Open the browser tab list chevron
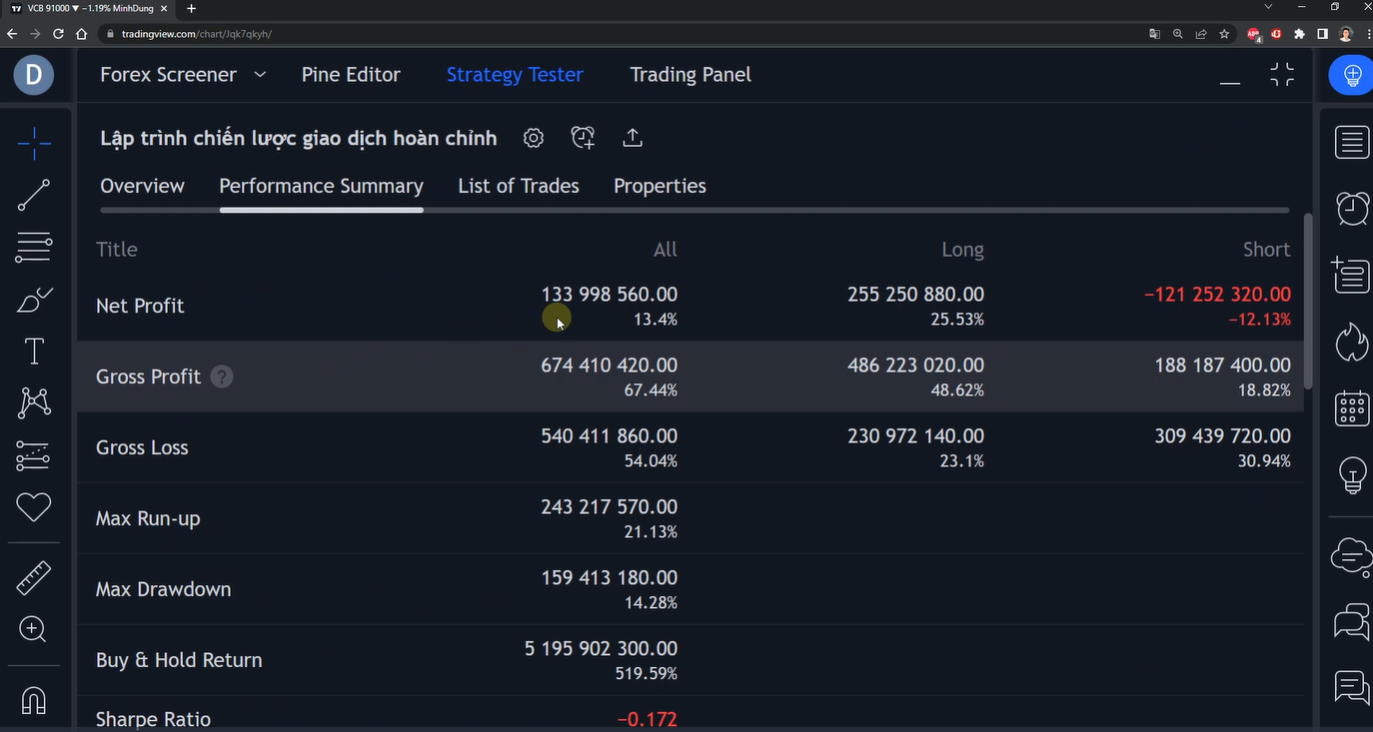Image resolution: width=1373 pixels, height=732 pixels. click(1268, 8)
